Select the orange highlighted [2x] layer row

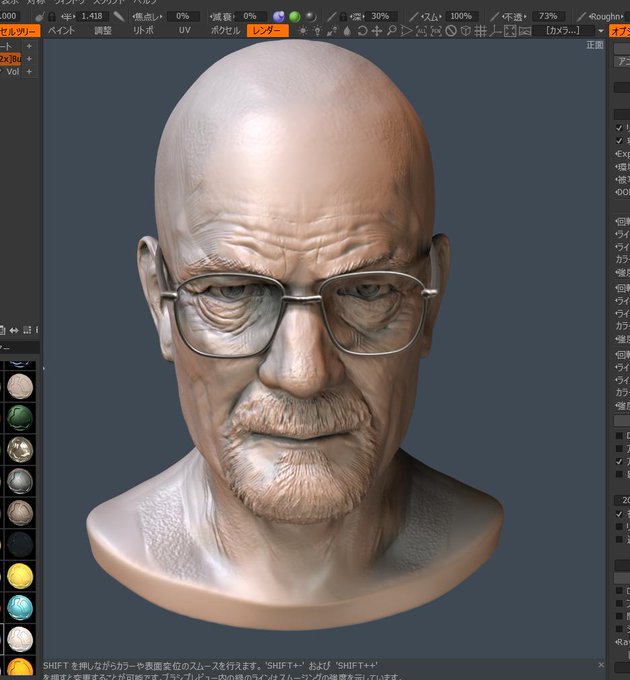(x=10, y=59)
